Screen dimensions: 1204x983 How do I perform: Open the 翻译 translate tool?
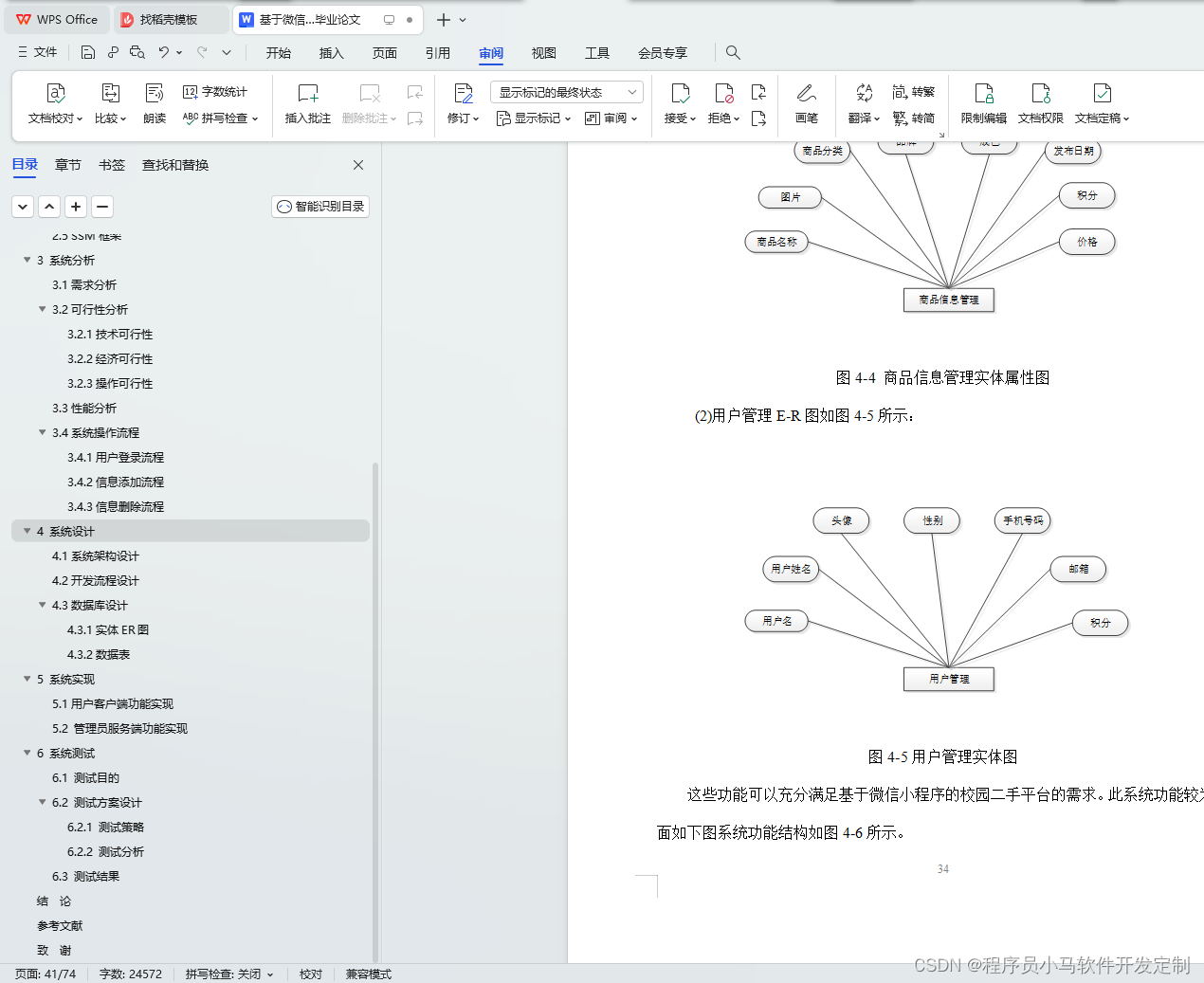[x=864, y=103]
